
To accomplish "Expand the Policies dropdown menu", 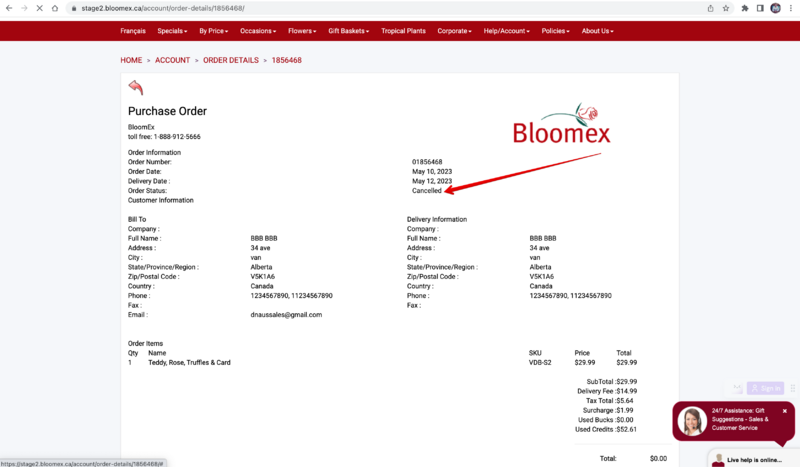I will coord(555,31).
